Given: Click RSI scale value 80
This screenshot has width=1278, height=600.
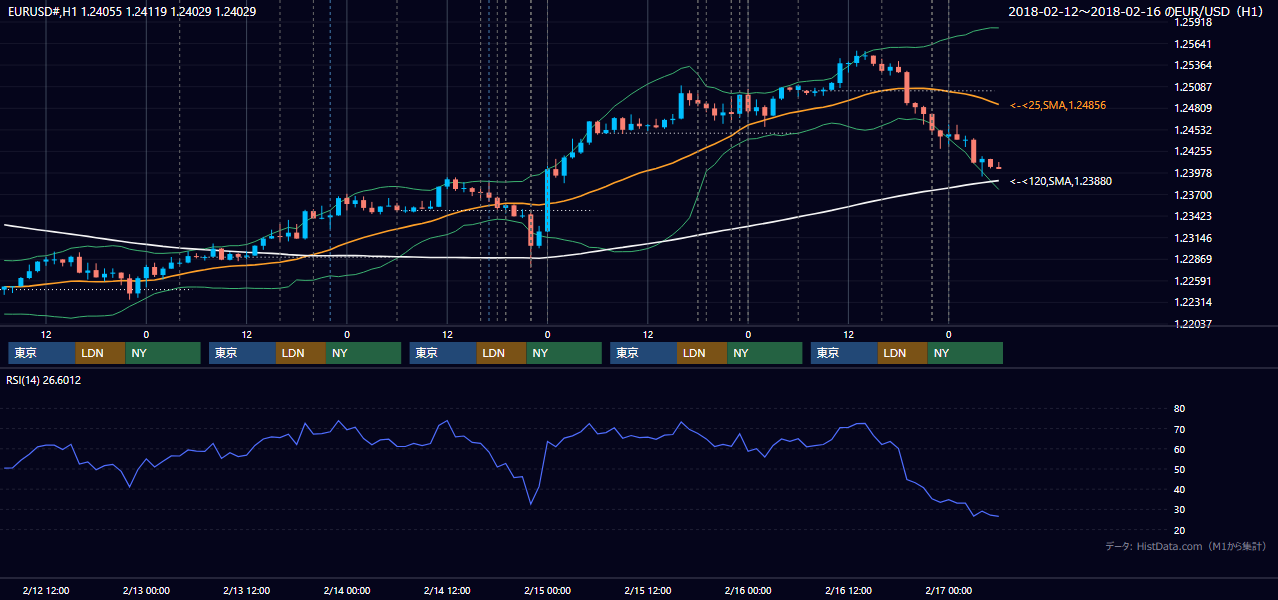Looking at the screenshot, I should tap(1179, 409).
